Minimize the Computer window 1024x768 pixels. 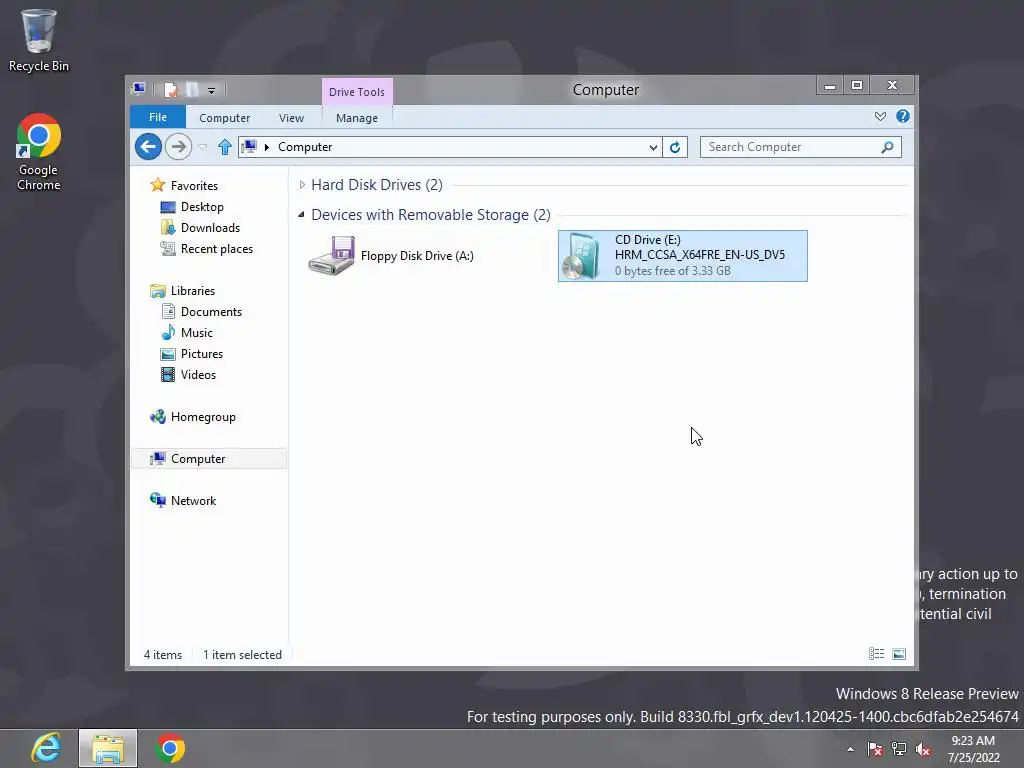829,86
